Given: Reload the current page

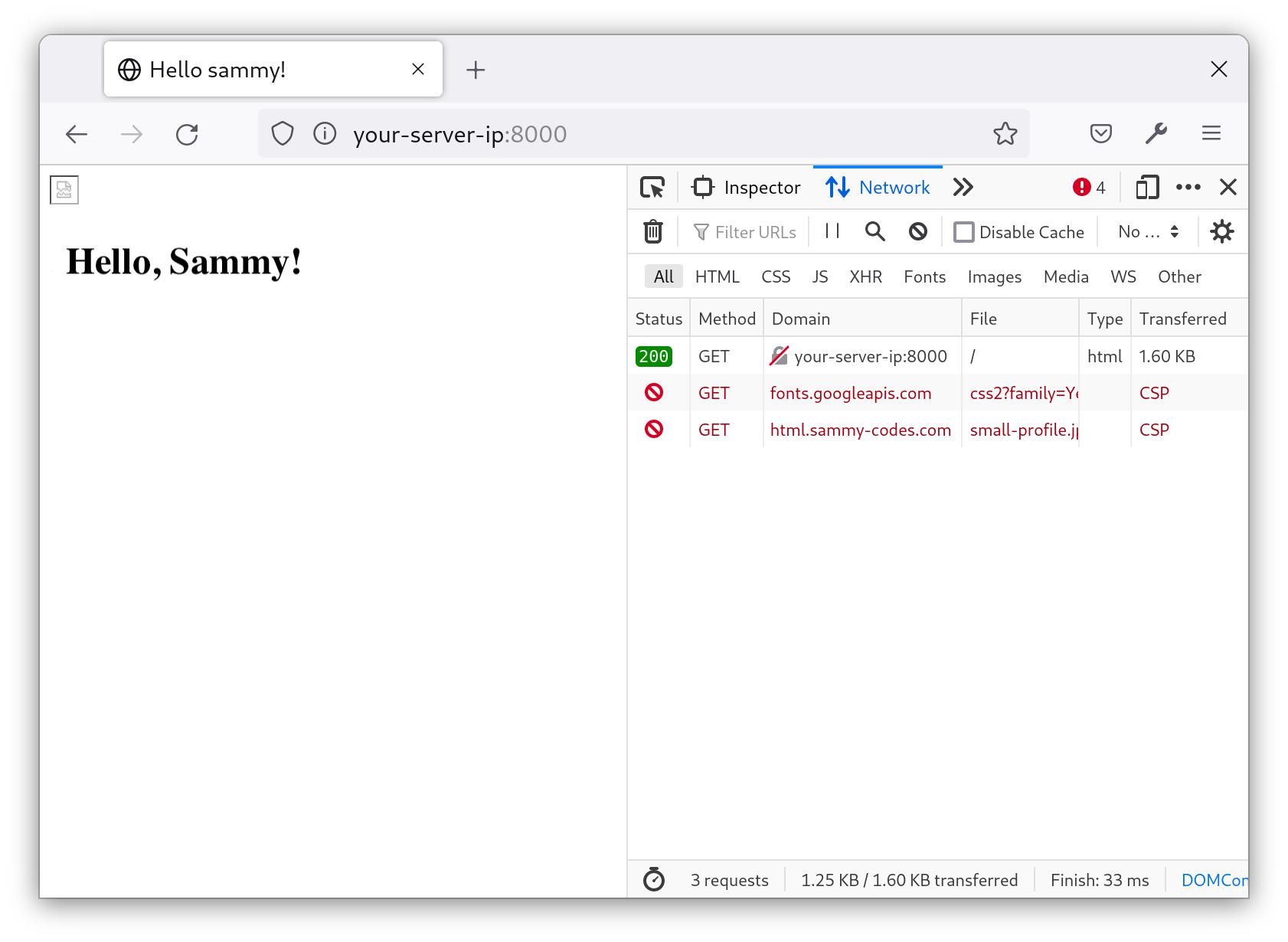Looking at the screenshot, I should (x=188, y=133).
